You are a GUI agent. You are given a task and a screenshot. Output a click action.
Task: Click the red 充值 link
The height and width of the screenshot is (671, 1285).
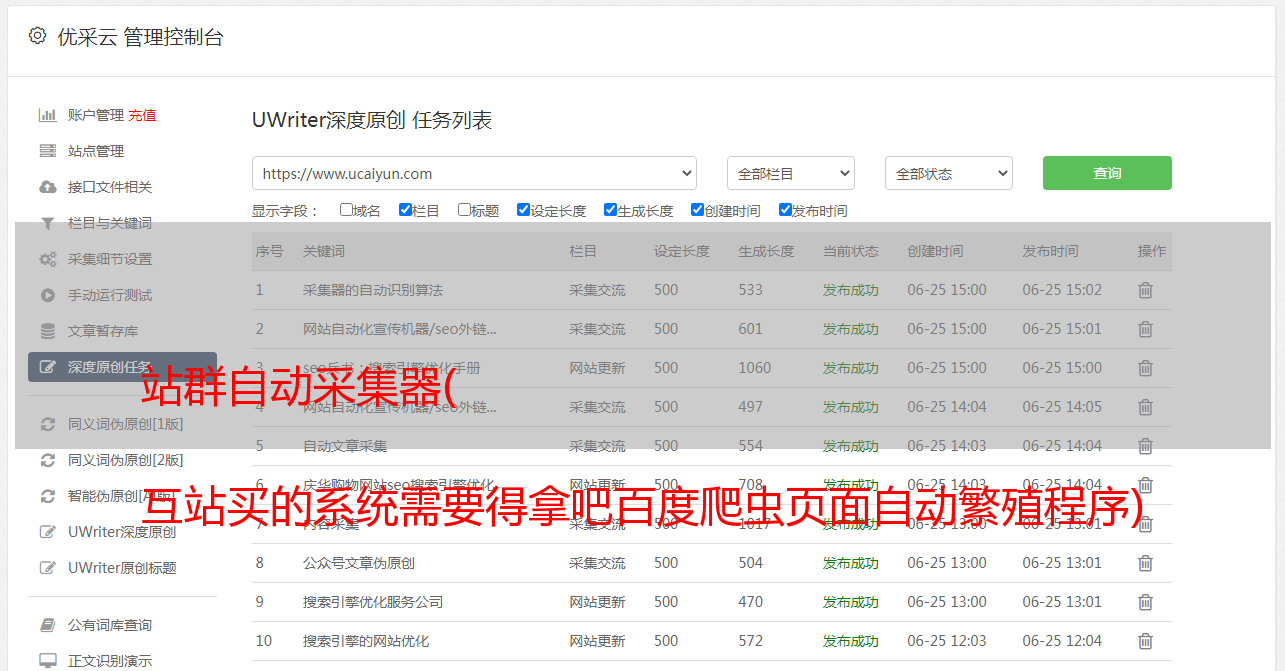point(142,115)
